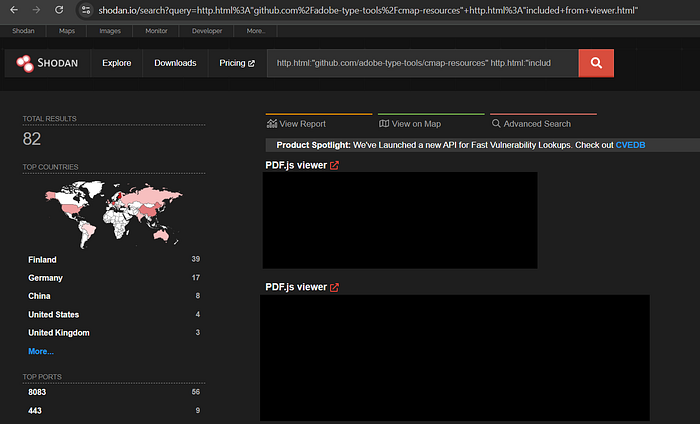Open first PDF.js viewer result title
700x424 pixels.
coord(296,165)
